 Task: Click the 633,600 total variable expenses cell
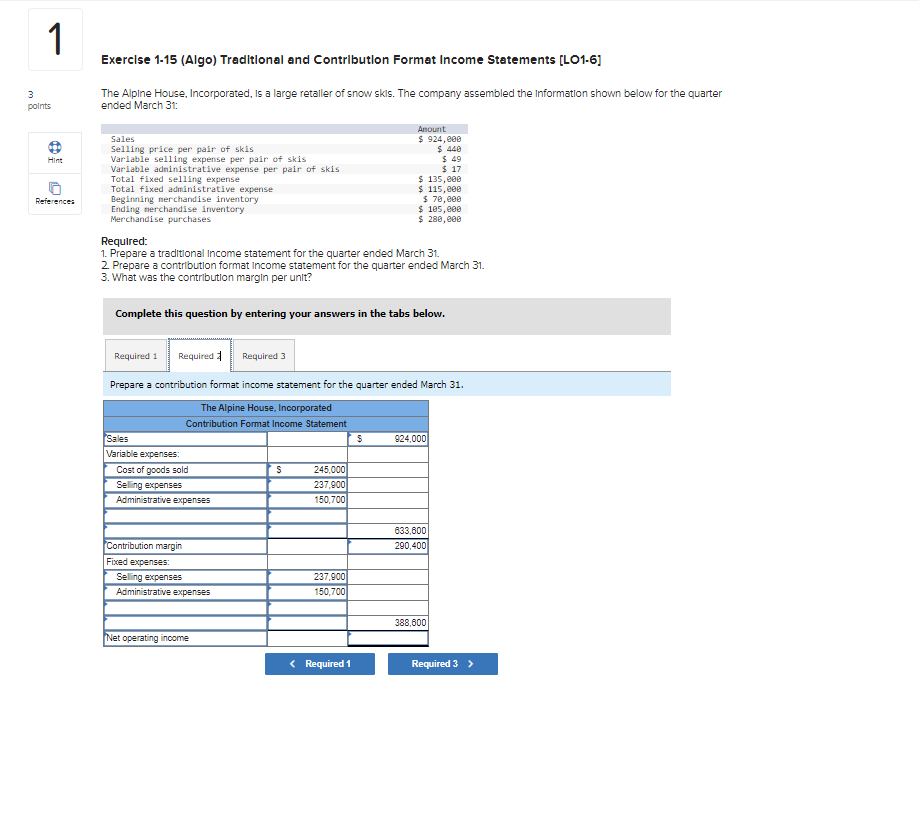click(x=390, y=530)
